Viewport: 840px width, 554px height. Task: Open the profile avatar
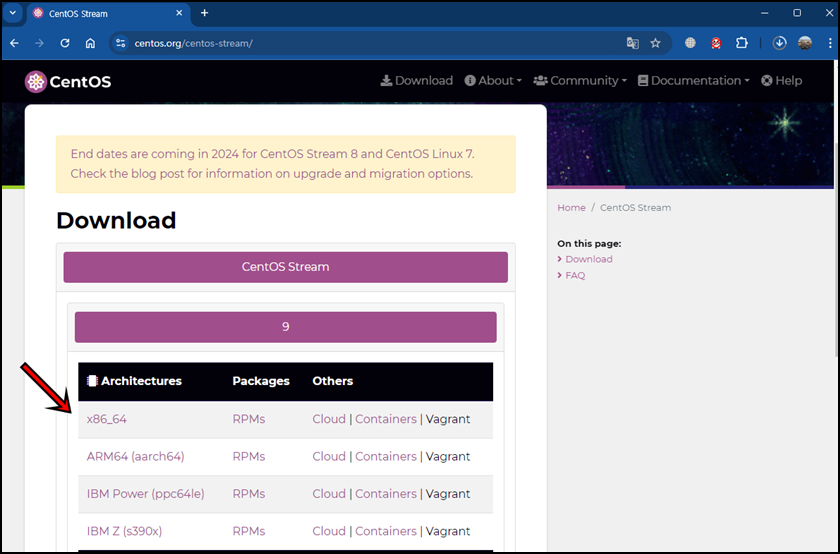[x=805, y=43]
